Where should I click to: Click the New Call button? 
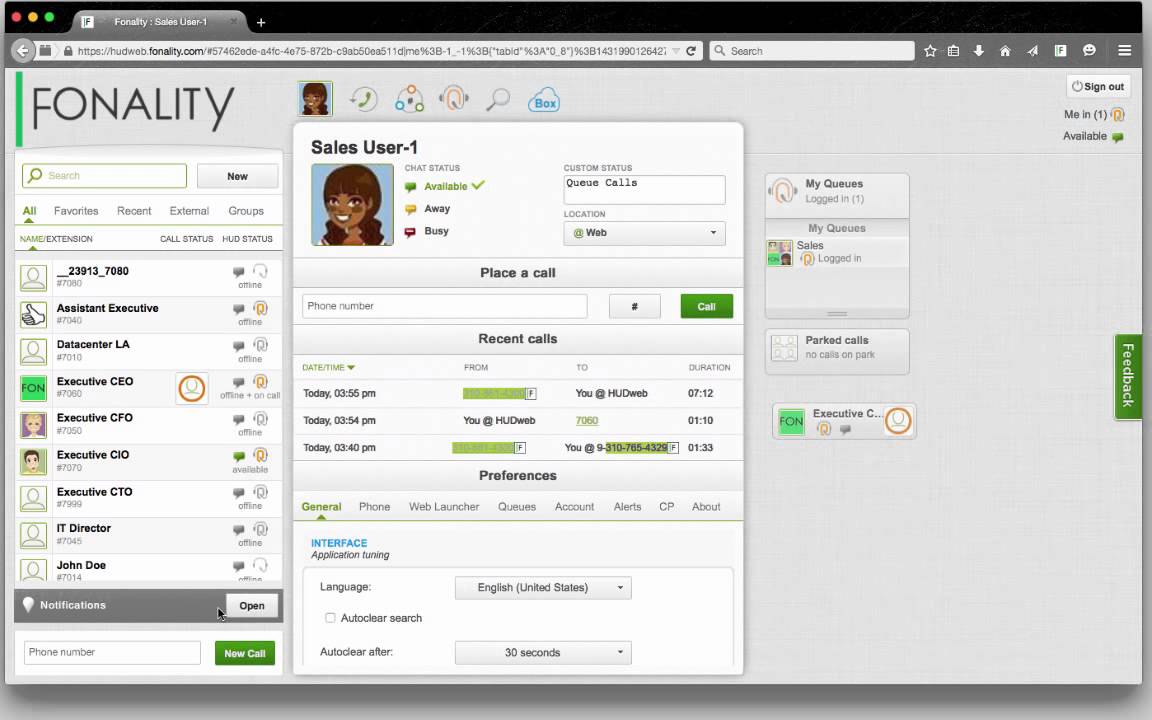245,653
